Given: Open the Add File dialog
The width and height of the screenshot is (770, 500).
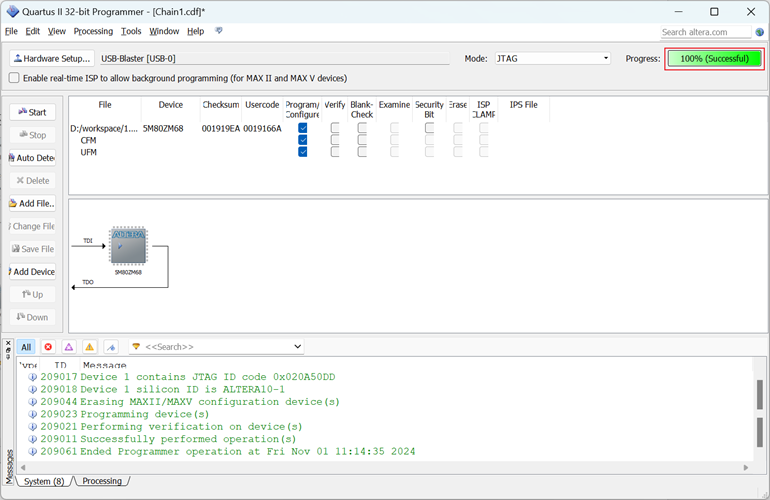Looking at the screenshot, I should [x=32, y=203].
